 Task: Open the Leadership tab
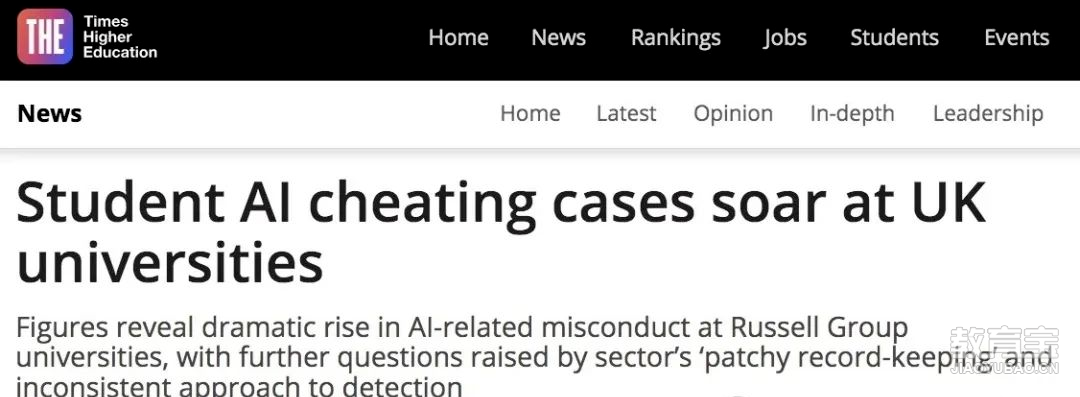tap(988, 114)
